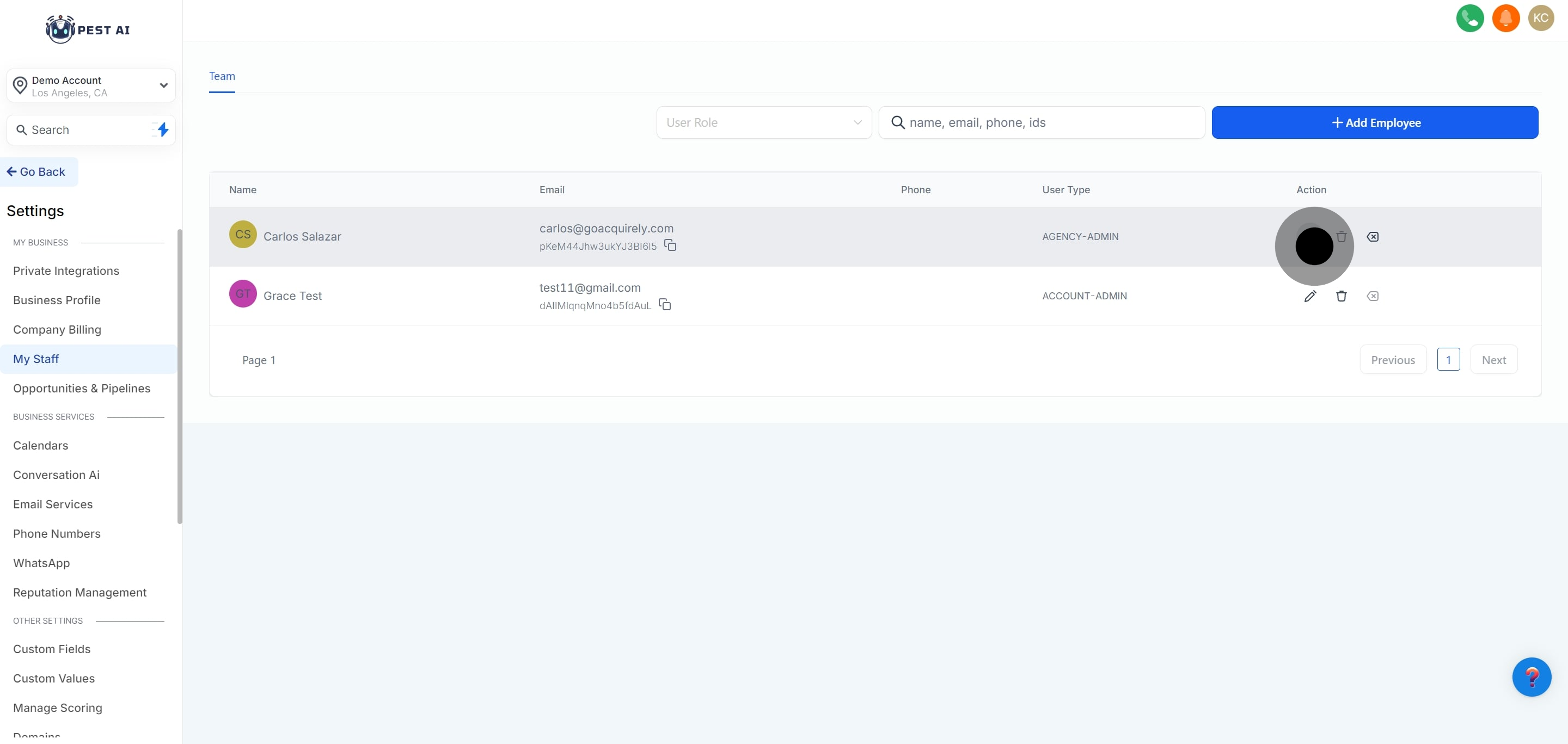
Task: Edit Grace Test with pencil icon
Action: click(1310, 296)
